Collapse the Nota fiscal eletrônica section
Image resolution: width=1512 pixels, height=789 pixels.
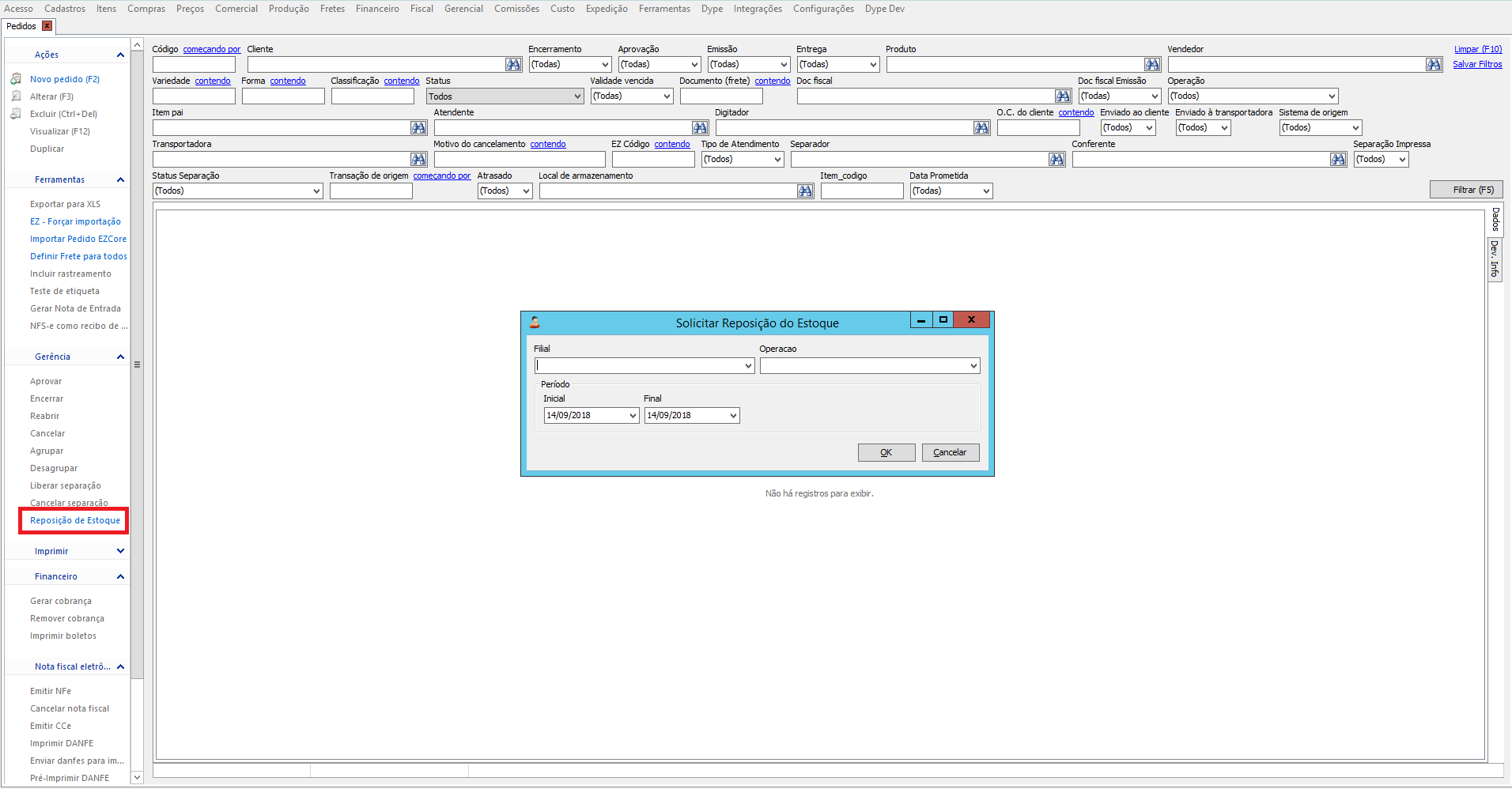(x=120, y=666)
